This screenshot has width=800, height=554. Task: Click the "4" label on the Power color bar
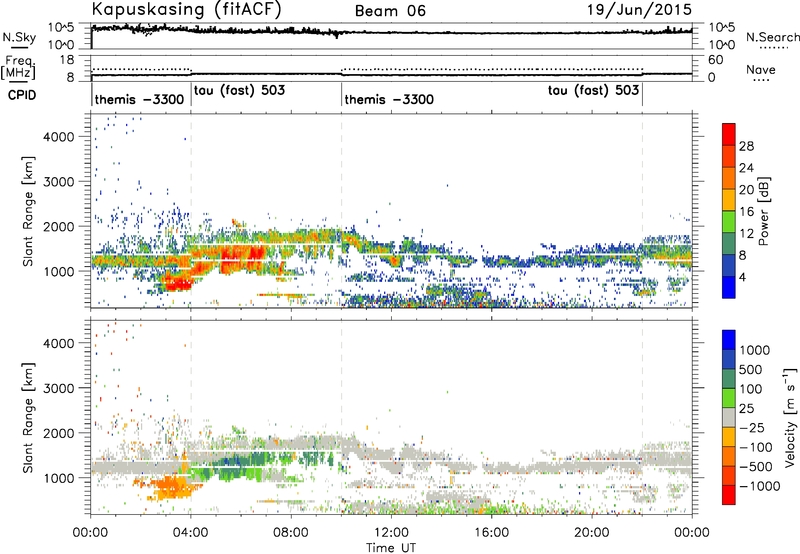point(742,278)
